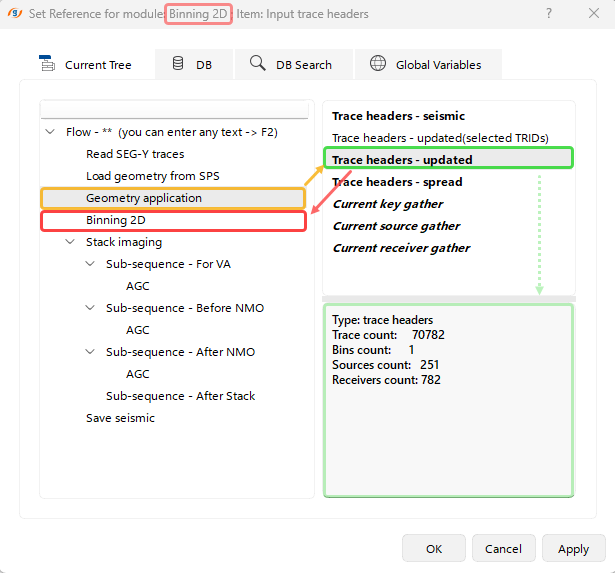
Task: Collapse Sub-sequence - For VA node
Action: point(90,264)
